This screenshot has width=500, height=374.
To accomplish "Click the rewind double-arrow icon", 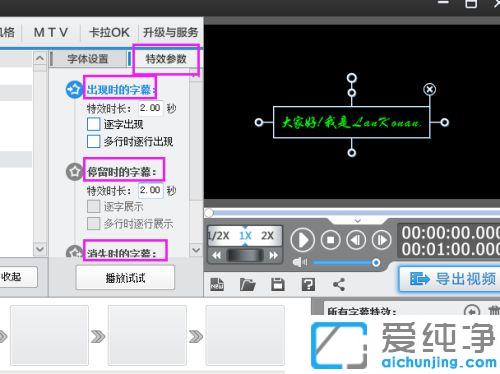I will pos(217,256).
